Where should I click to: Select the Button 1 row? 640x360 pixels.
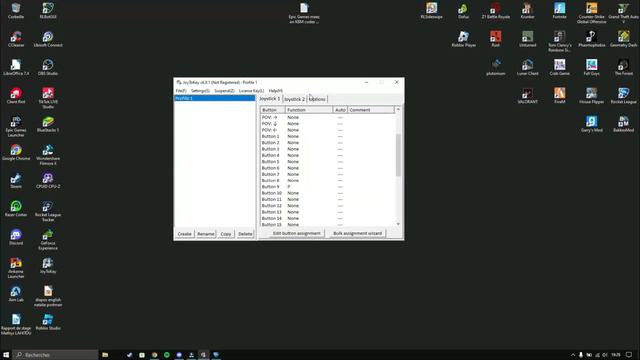point(328,136)
